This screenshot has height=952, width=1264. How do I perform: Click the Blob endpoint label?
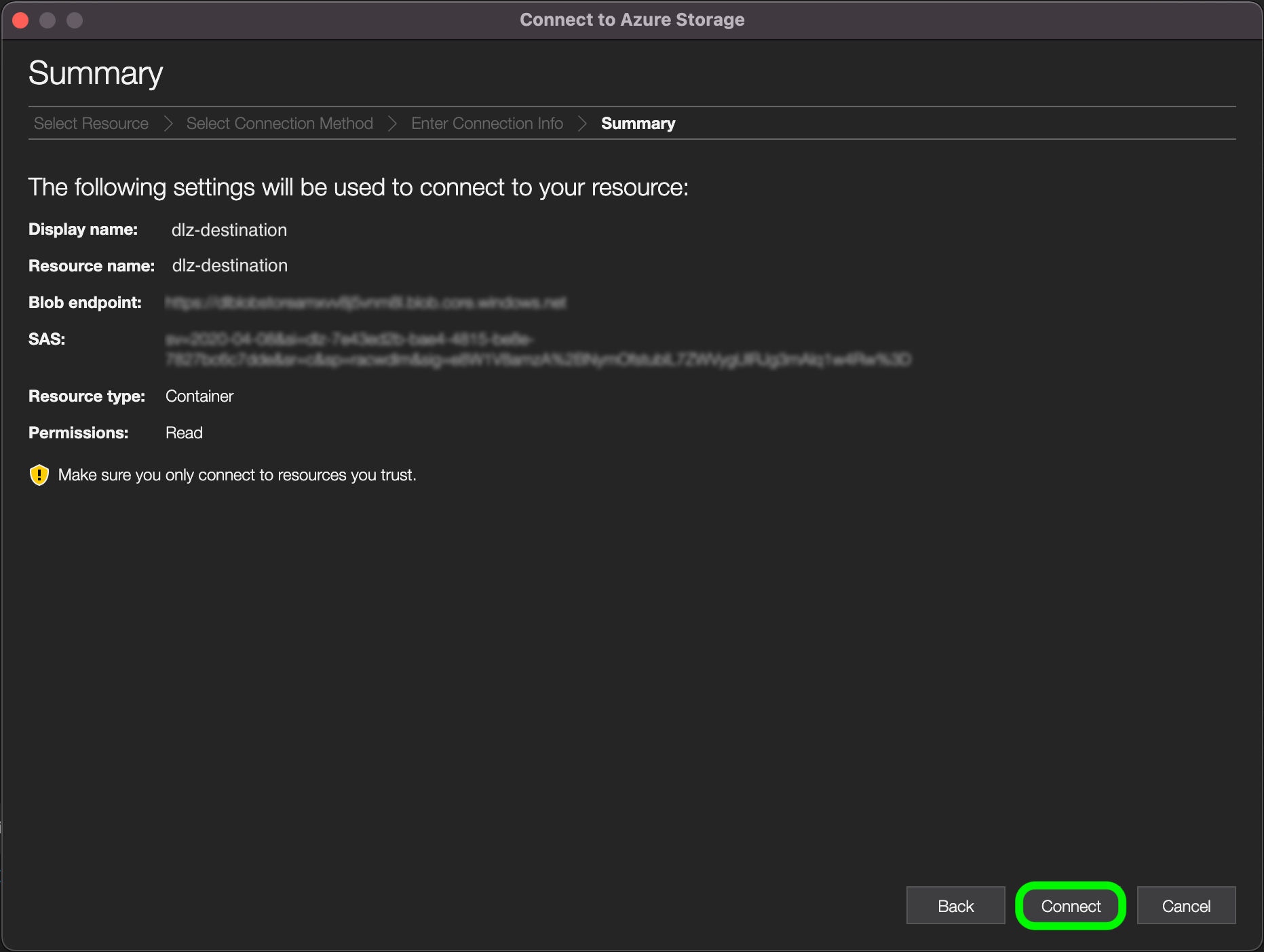pyautogui.click(x=85, y=303)
